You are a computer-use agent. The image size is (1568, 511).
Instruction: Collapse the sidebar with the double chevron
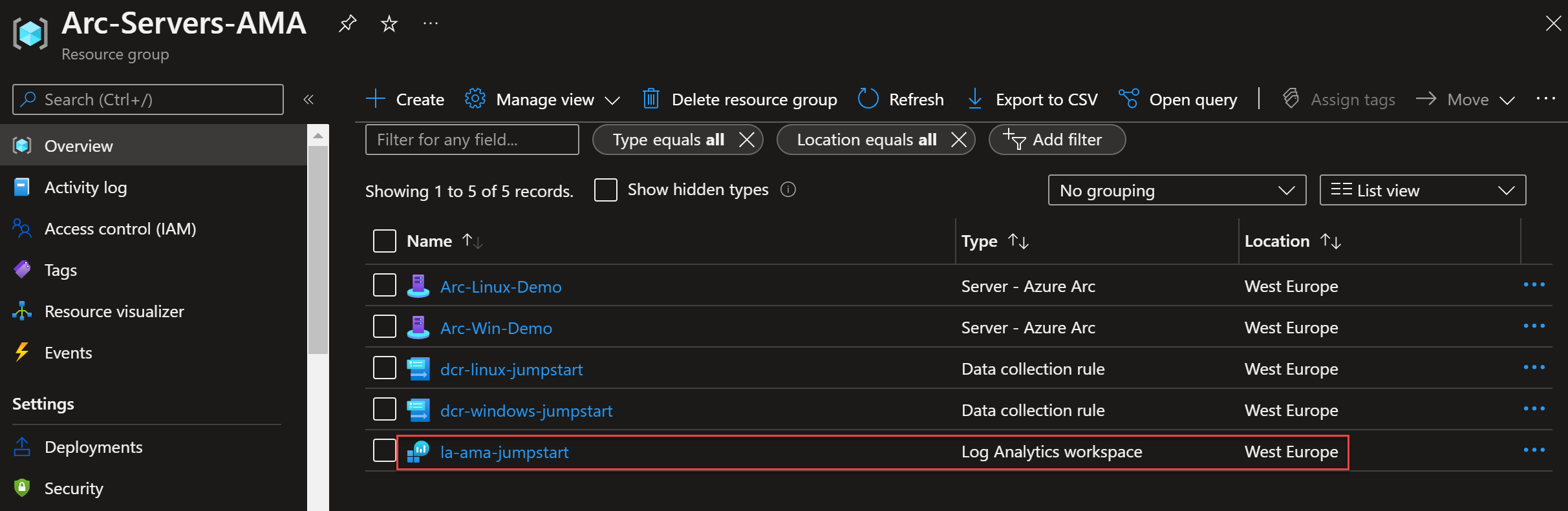(x=308, y=99)
